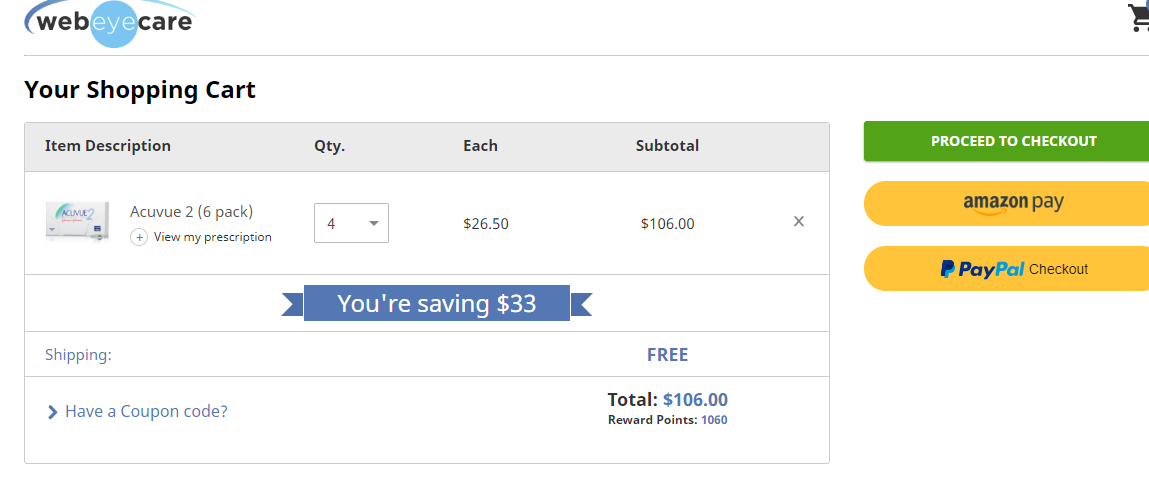Open the shopping cart icon
The image size is (1149, 481).
[1138, 18]
